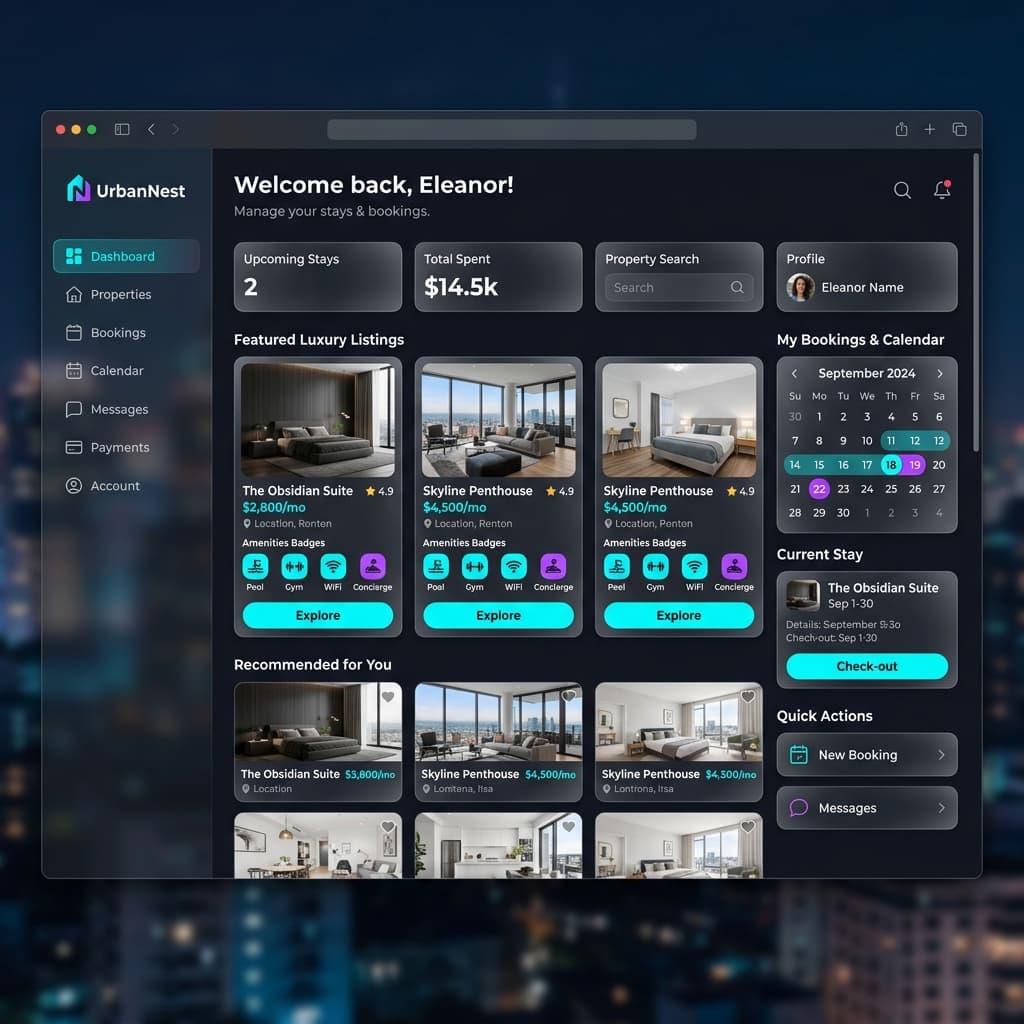Open the Eleanor Name profile avatar

tap(801, 287)
